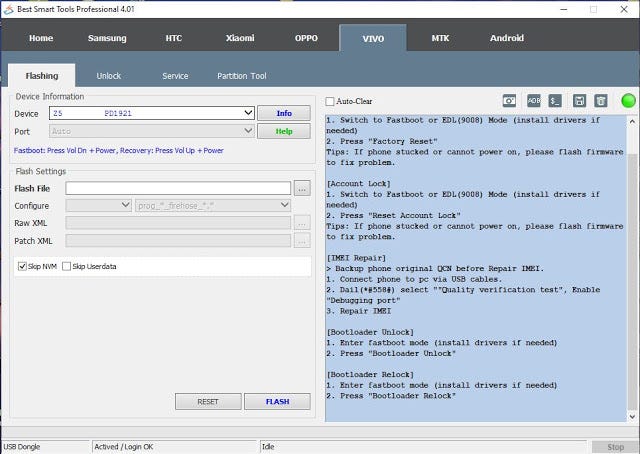Screen dimensions: 640x454
Task: Start flashing with the FLASH button
Action: coord(277,402)
